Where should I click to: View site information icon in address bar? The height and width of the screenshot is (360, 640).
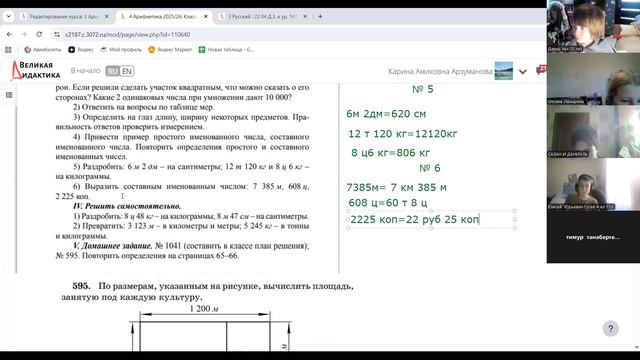coord(57,35)
